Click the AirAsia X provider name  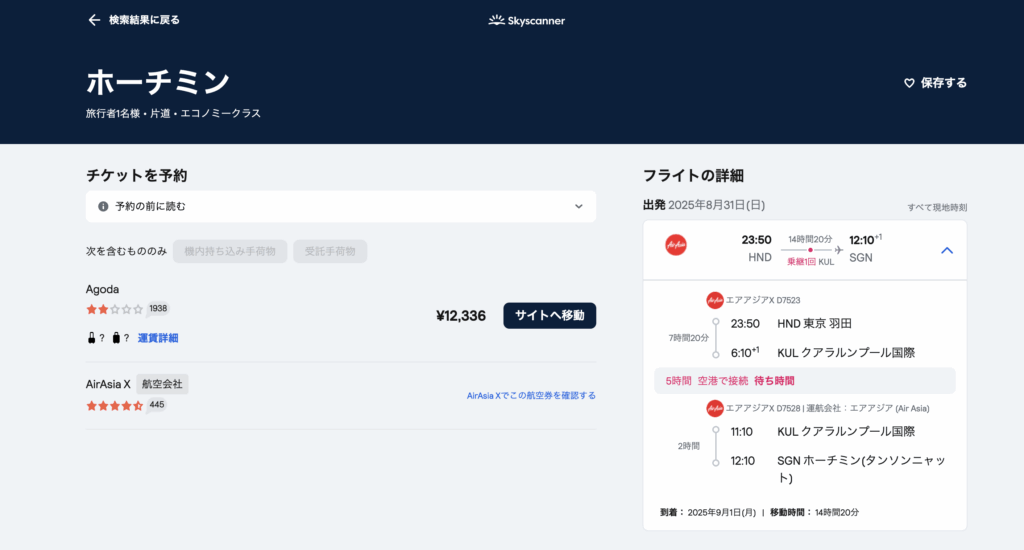[x=108, y=384]
